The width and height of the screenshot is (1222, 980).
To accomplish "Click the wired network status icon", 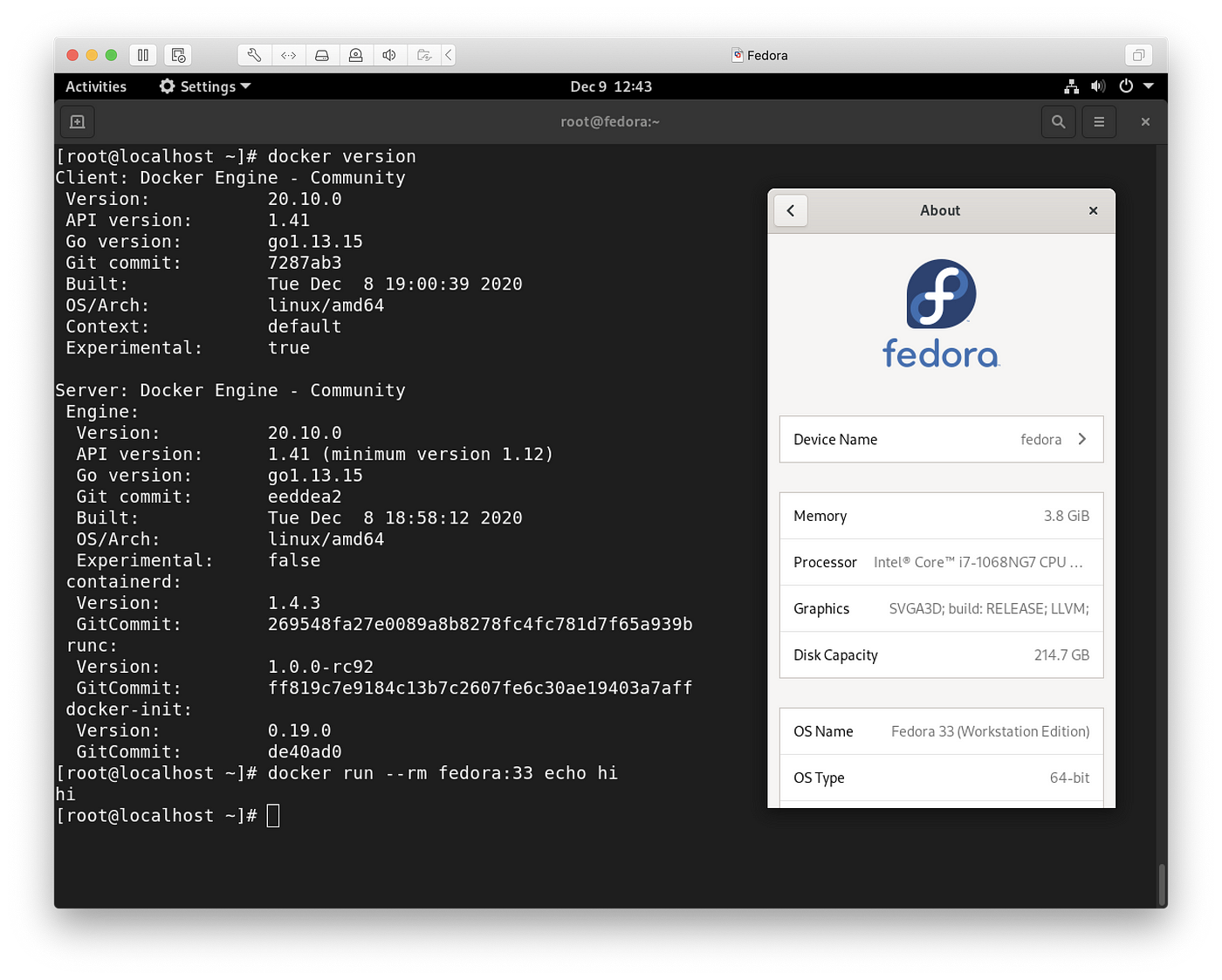I will [x=1072, y=86].
